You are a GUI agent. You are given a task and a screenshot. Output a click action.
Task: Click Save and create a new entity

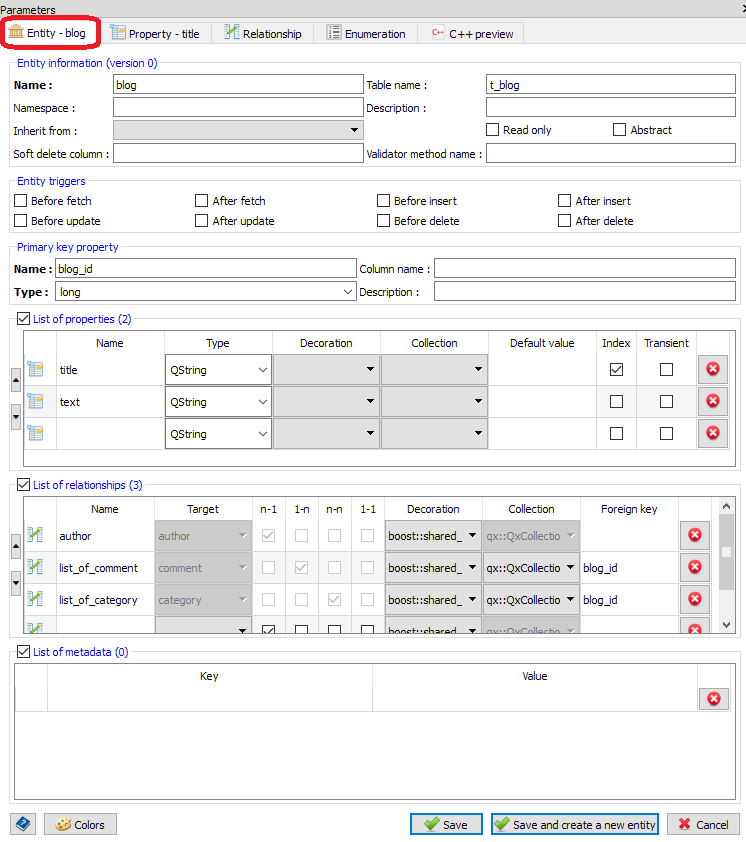click(574, 824)
